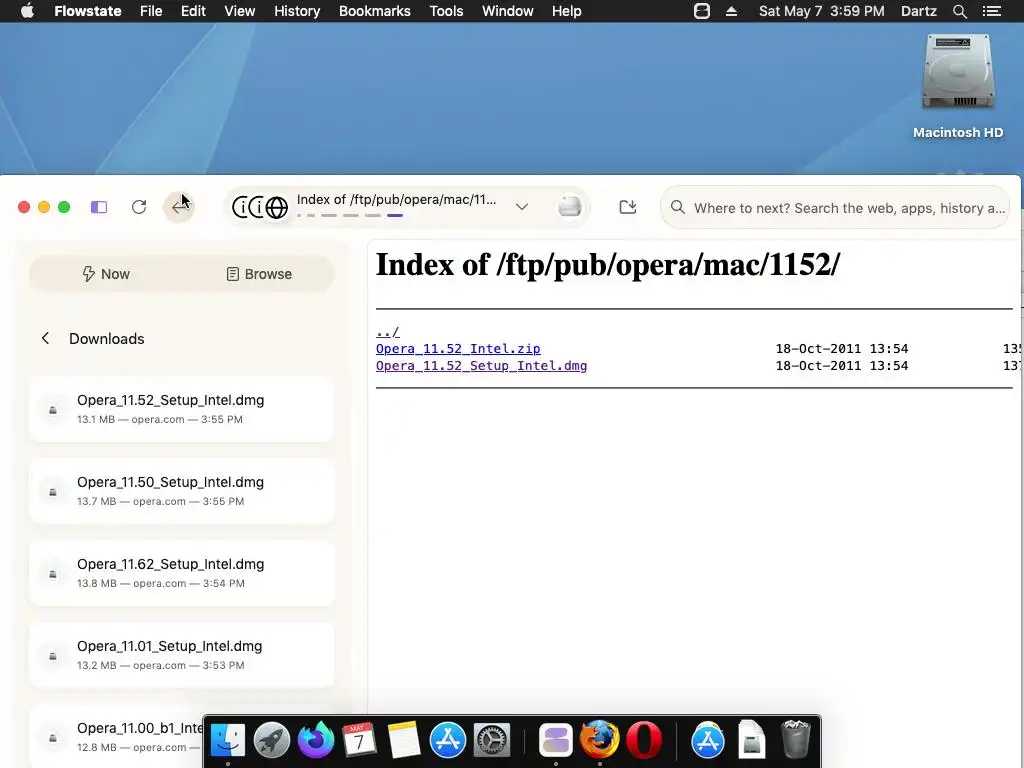The height and width of the screenshot is (768, 1024).
Task: Focus the 'Where to next?' search field
Action: pyautogui.click(x=835, y=208)
